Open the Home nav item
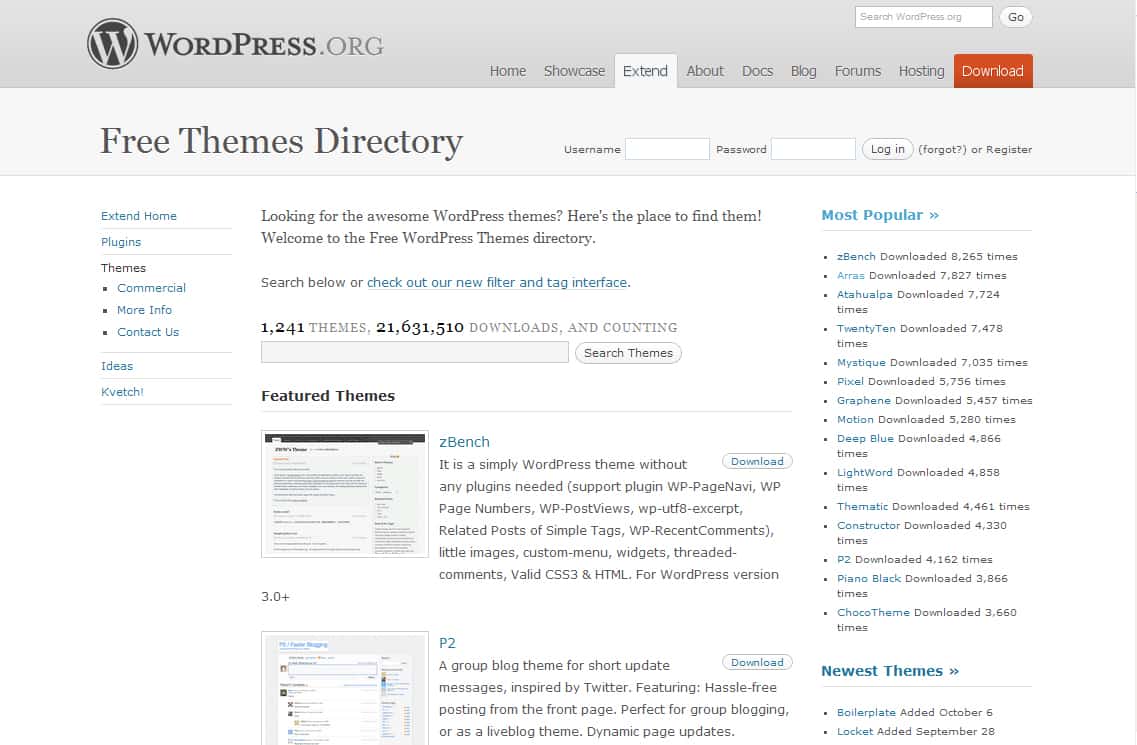 tap(508, 71)
